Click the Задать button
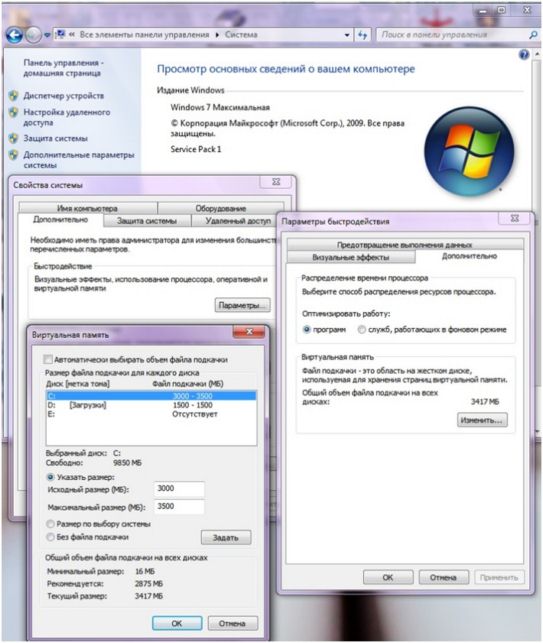543x643 pixels. point(226,538)
